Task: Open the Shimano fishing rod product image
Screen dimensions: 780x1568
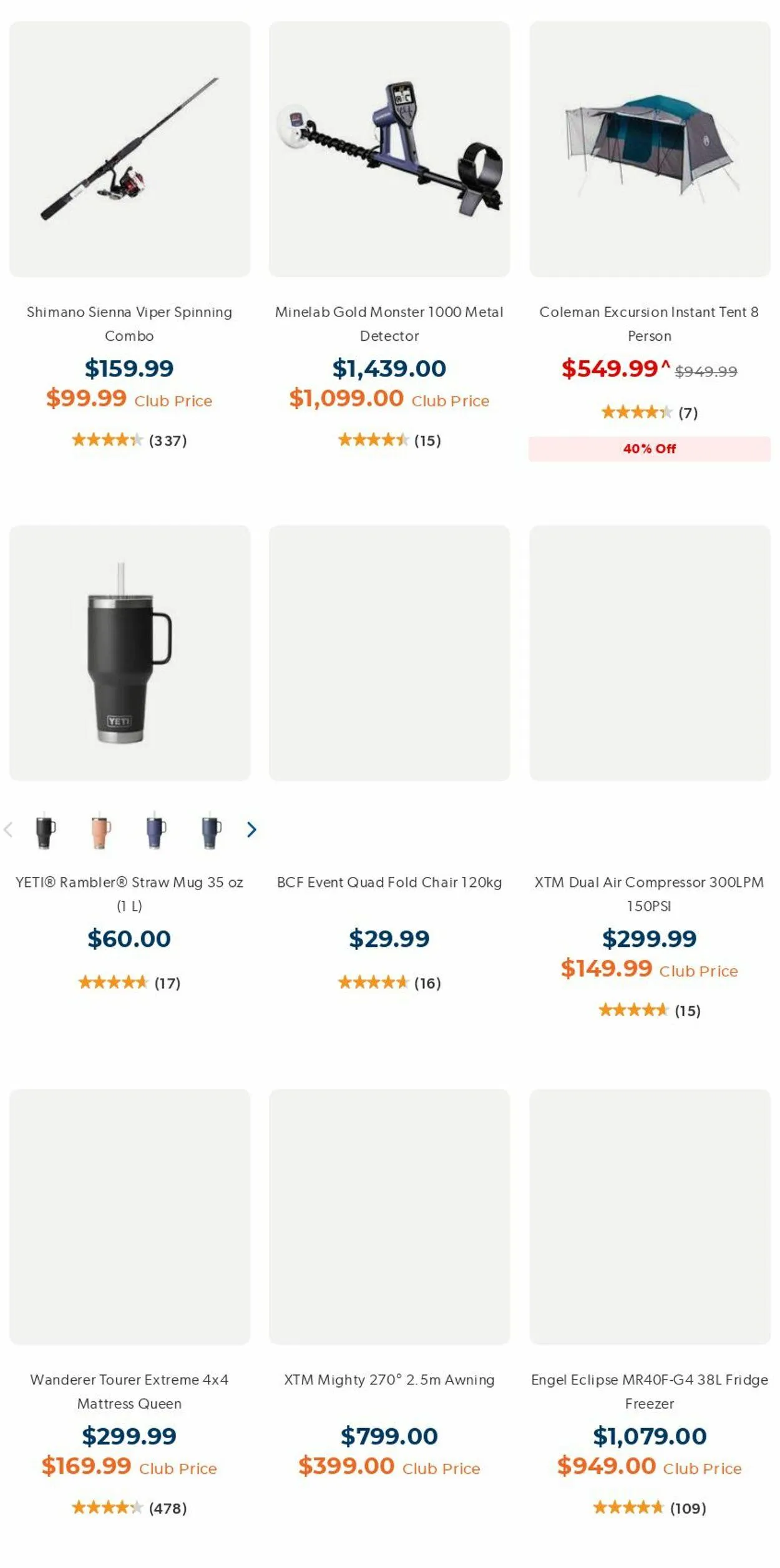Action: coord(130,149)
